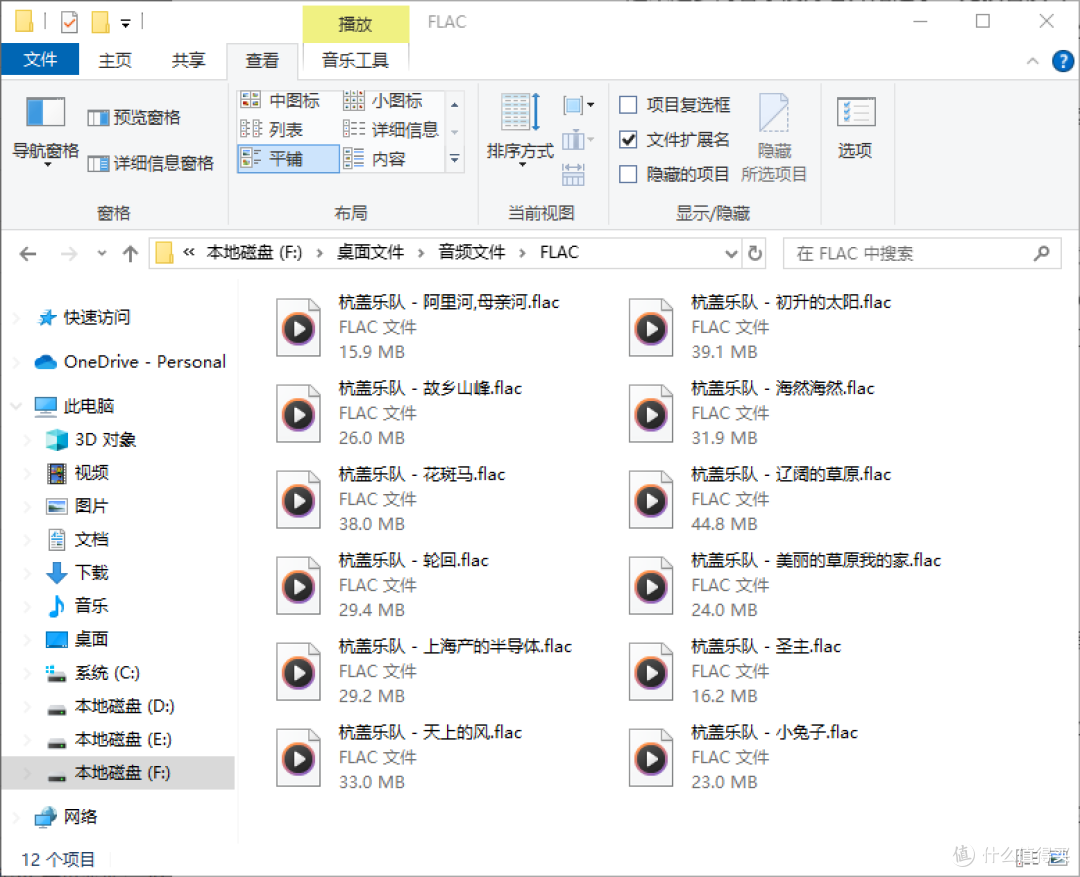Switch to the Share ribbon tab

(188, 61)
